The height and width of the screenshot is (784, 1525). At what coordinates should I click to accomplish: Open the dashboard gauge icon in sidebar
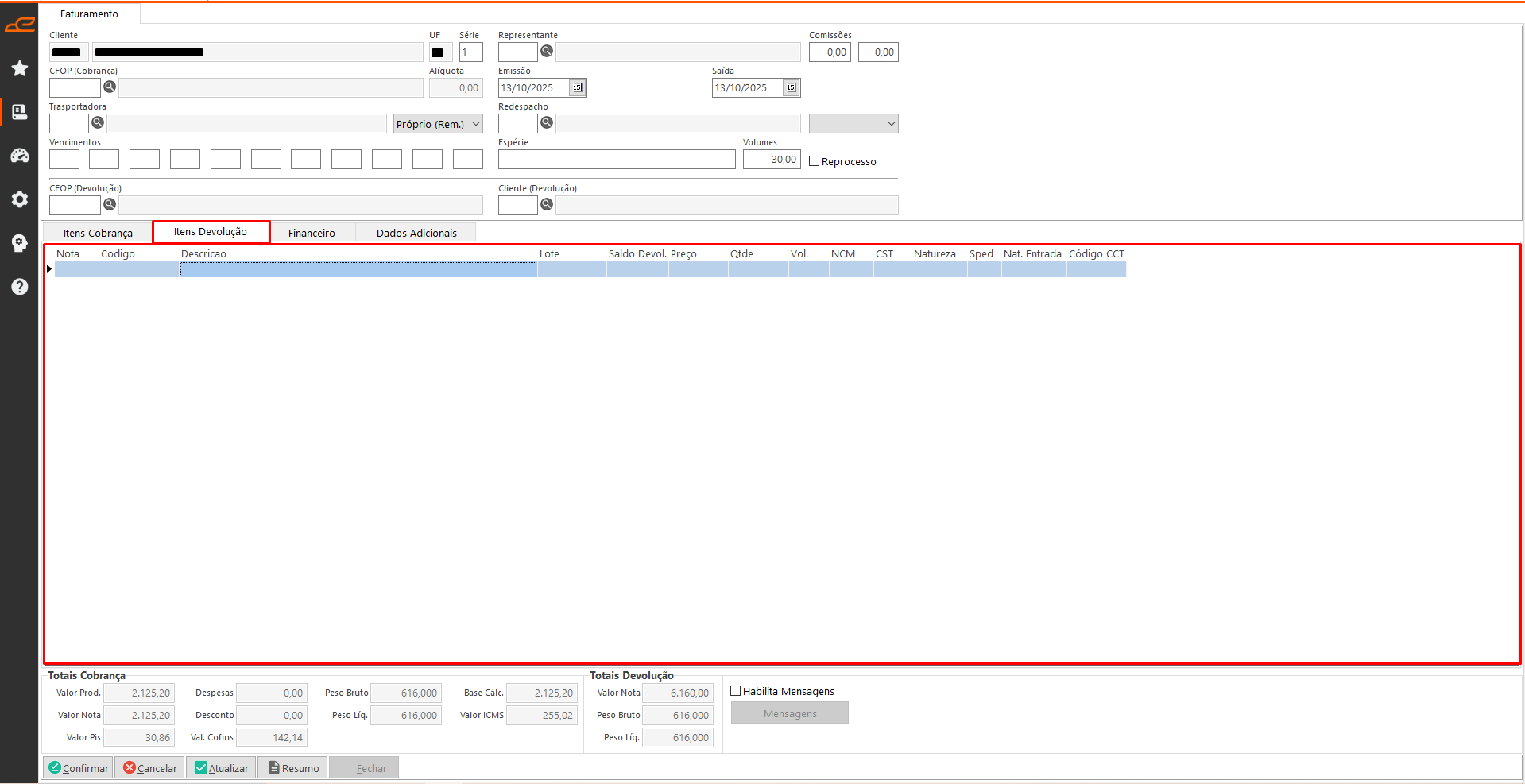point(20,156)
